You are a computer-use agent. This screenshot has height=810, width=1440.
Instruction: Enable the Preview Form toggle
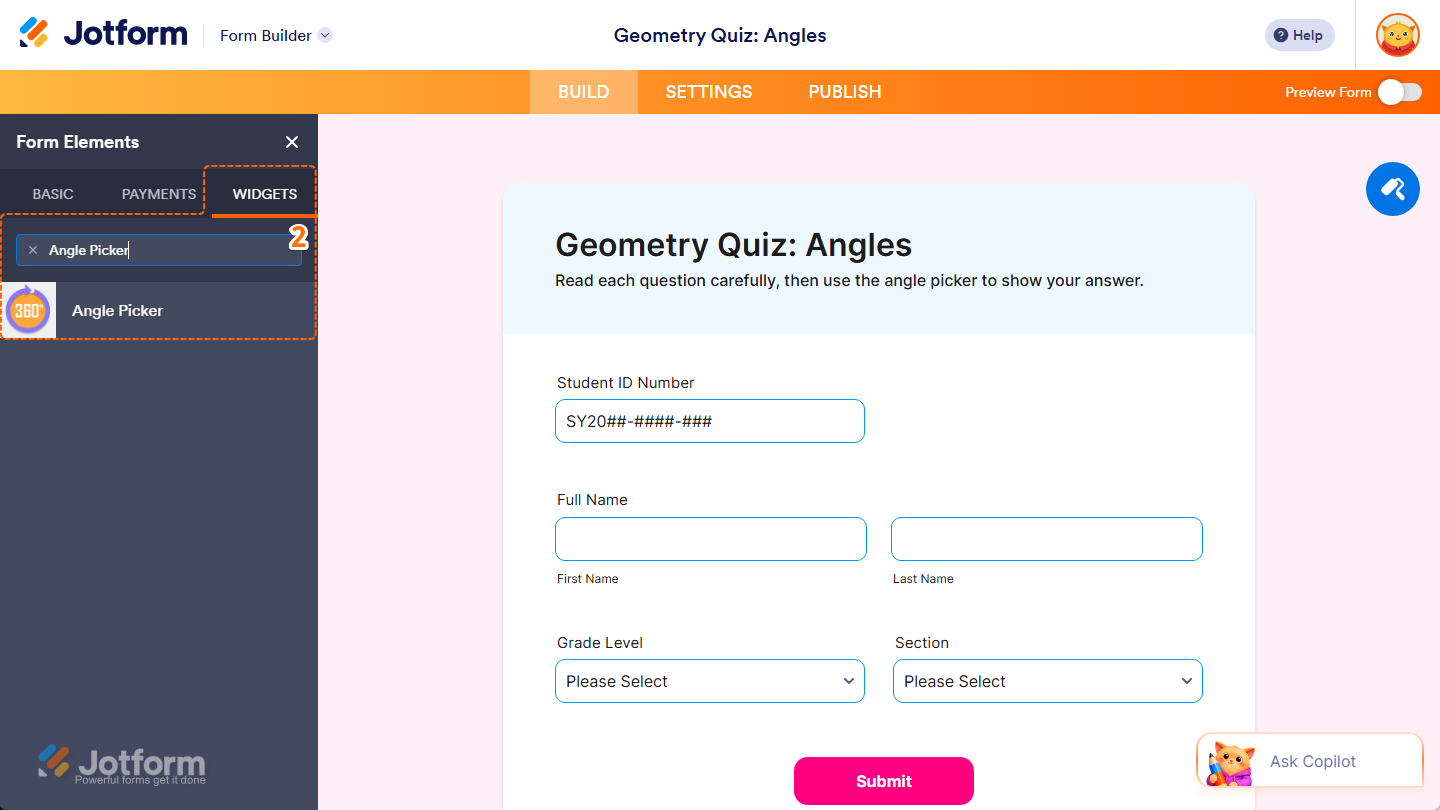tap(1399, 91)
